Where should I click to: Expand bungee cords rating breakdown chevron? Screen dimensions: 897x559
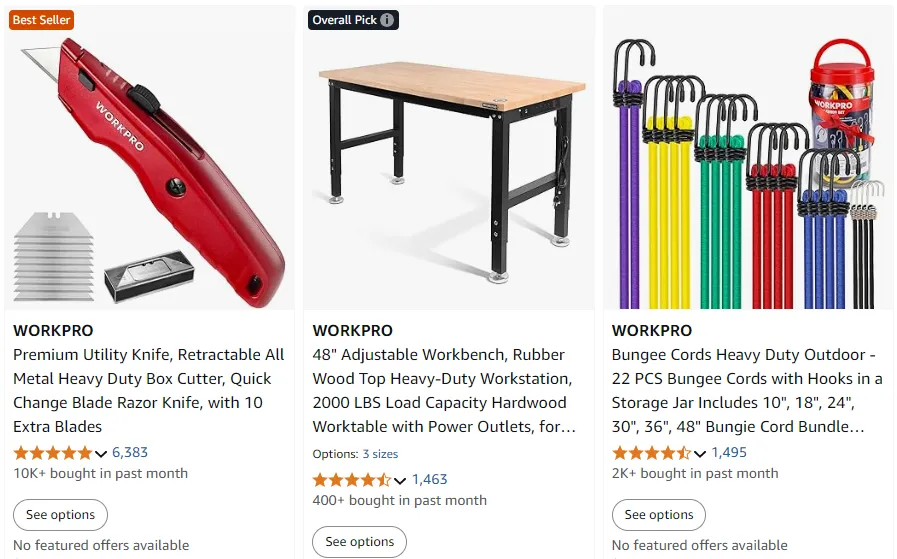(700, 454)
